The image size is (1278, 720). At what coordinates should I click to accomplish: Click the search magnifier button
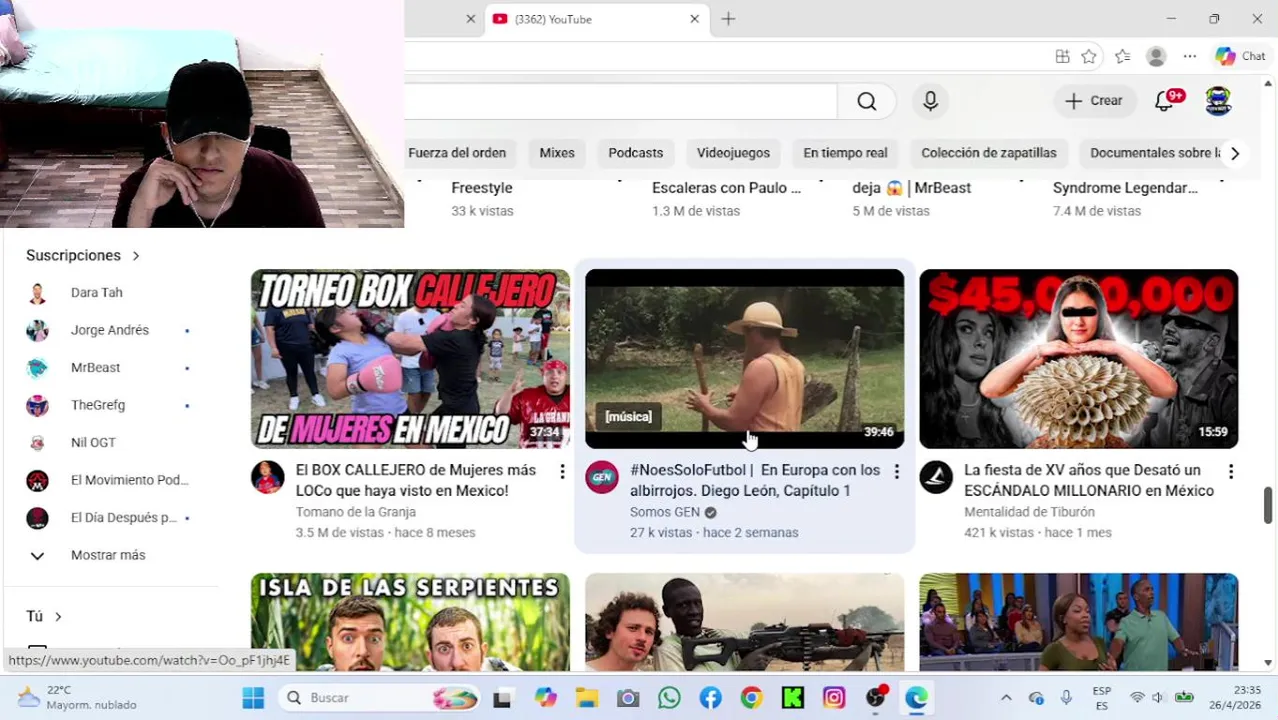pyautogui.click(x=866, y=101)
